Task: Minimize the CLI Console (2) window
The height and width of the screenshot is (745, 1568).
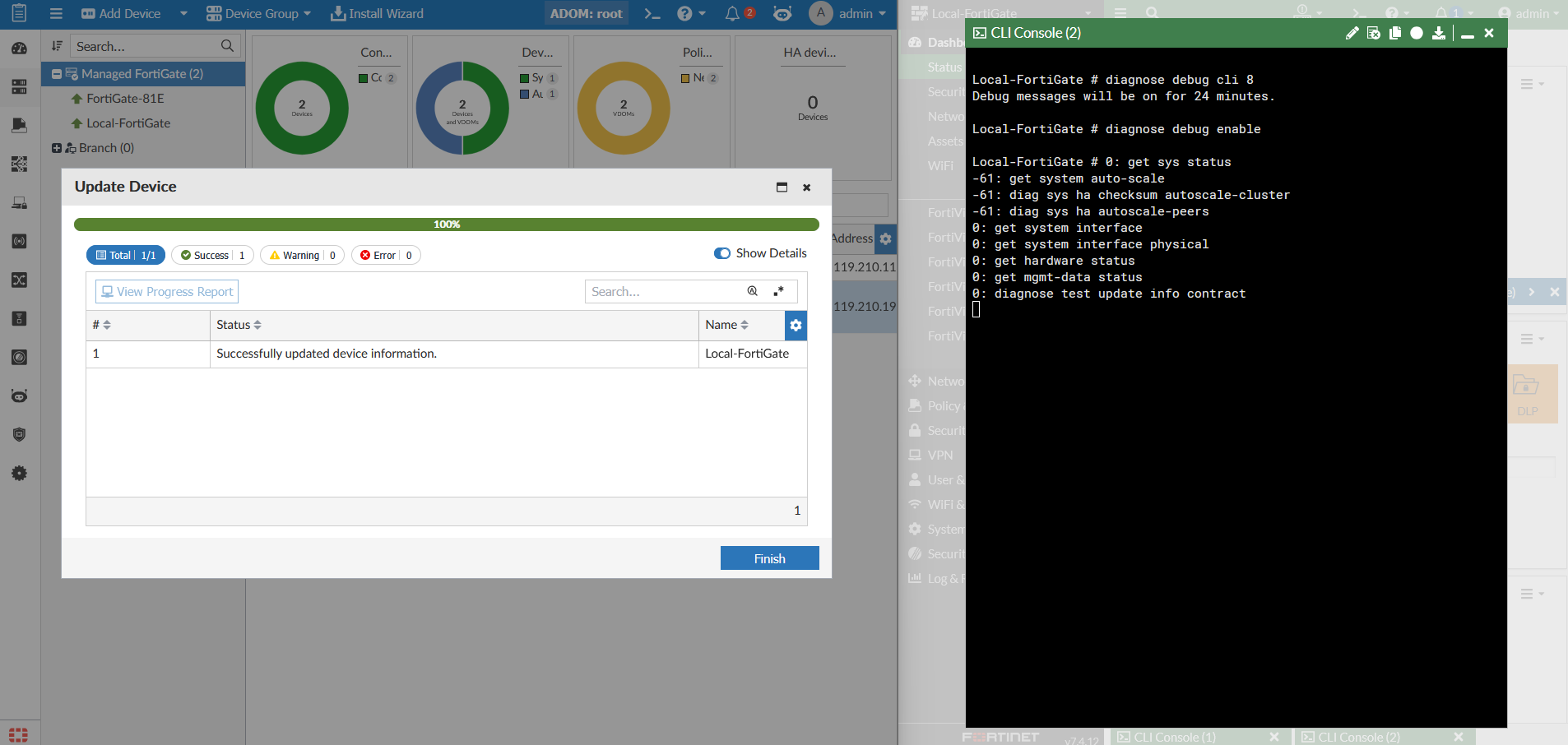Action: [1467, 34]
